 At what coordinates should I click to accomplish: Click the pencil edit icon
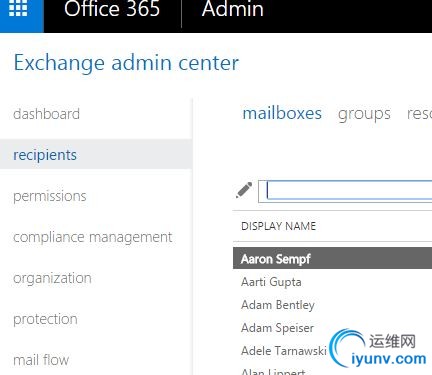coord(244,190)
